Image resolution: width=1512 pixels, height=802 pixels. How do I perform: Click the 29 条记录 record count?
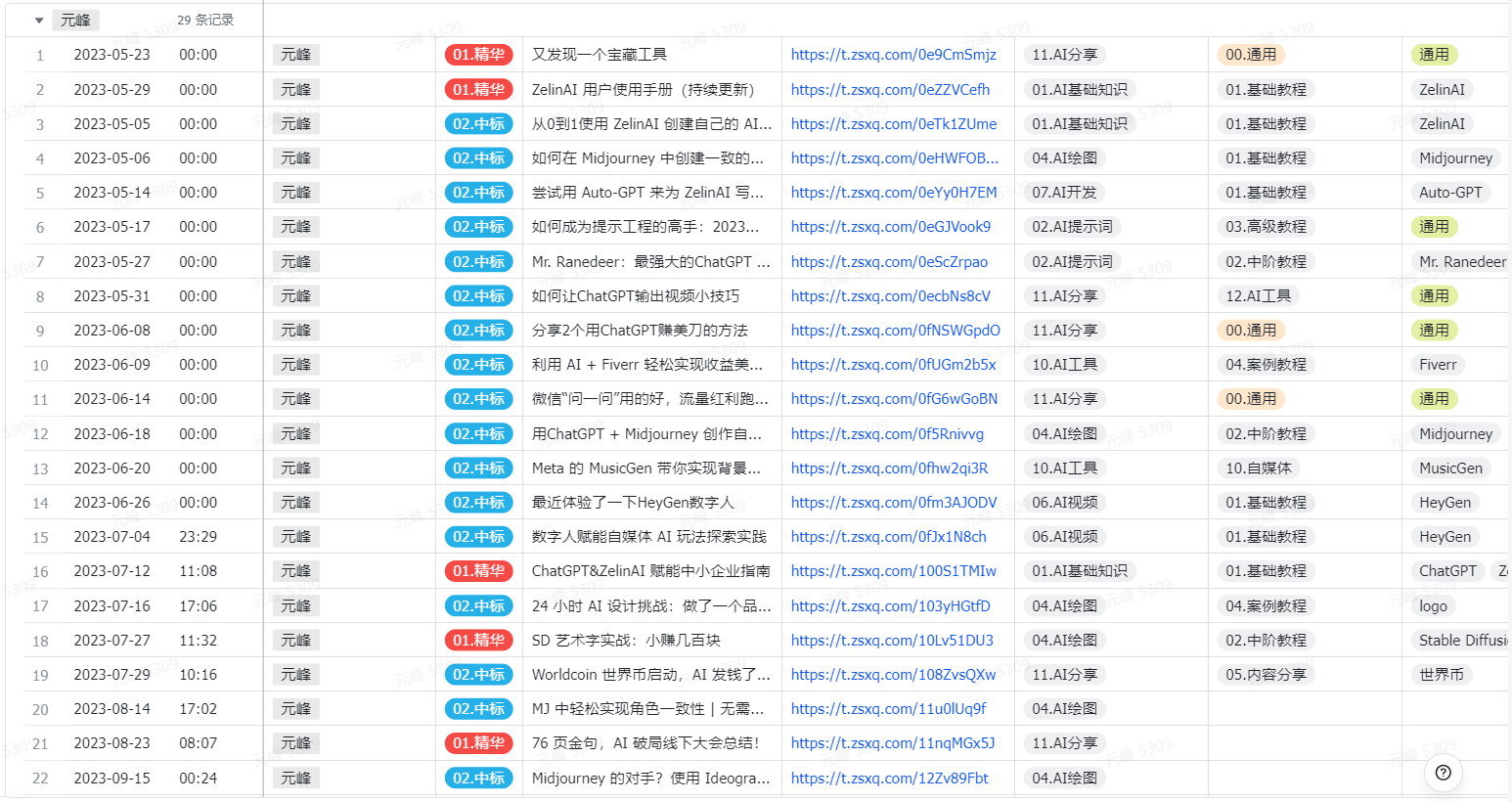[205, 21]
